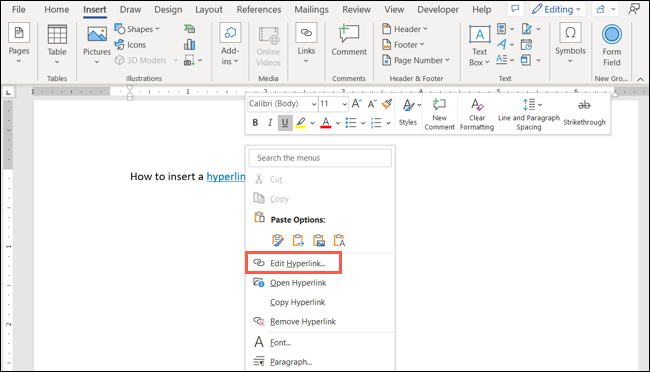Open the font name box Calibri (Body)
Image resolution: width=650 pixels, height=372 pixels.
pos(282,104)
